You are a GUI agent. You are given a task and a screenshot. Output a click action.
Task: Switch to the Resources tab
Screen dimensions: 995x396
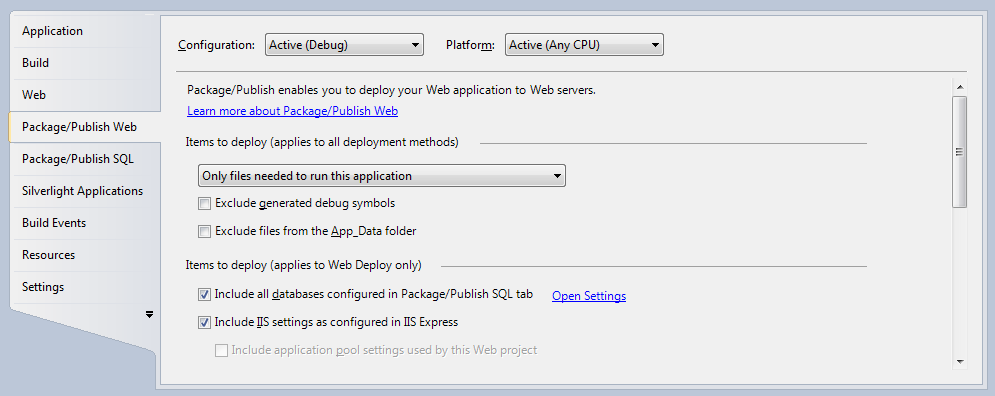click(x=84, y=254)
